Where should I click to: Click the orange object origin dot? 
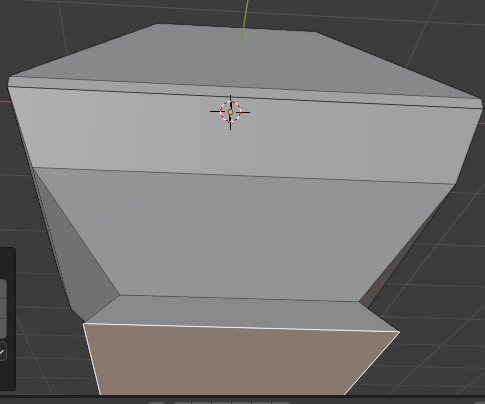tap(230, 112)
